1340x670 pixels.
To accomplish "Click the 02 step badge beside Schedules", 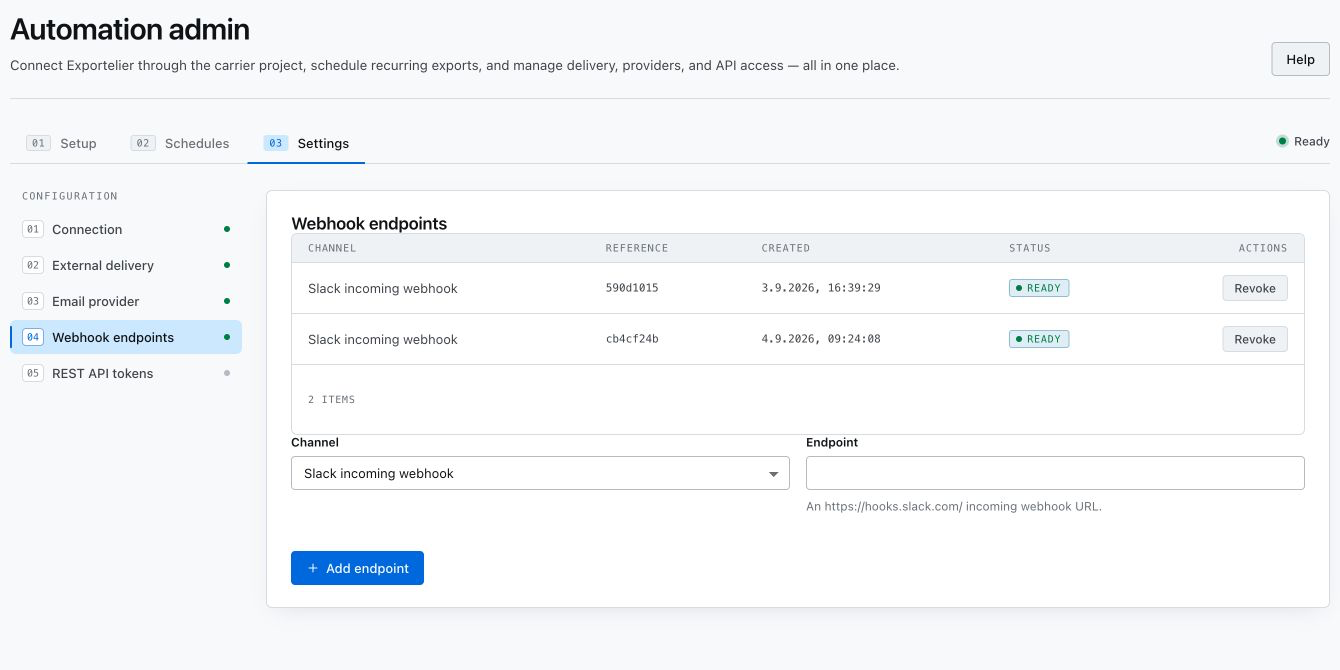I will 143,143.
